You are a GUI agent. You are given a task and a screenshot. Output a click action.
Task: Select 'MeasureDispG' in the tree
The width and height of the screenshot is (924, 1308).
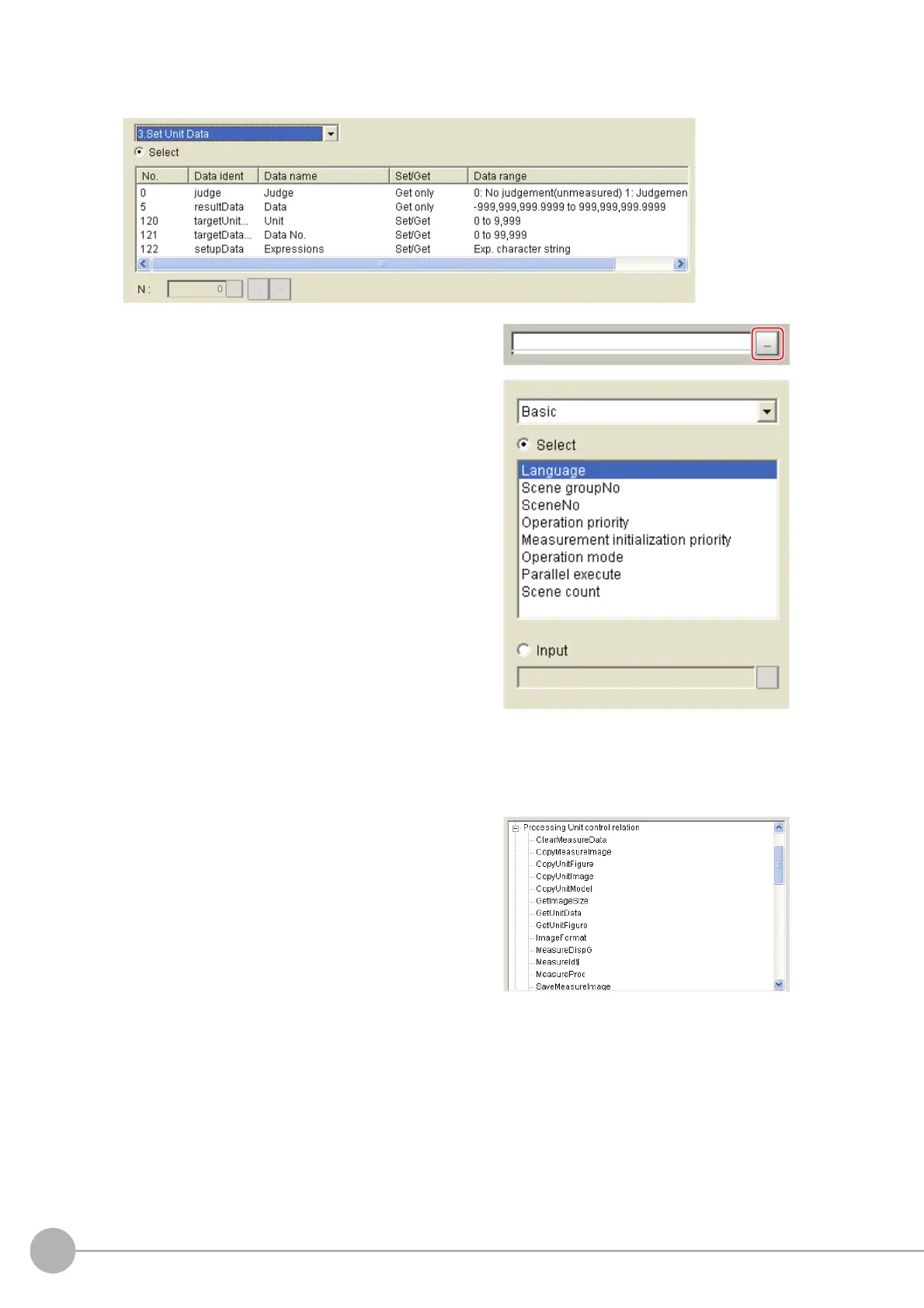pyautogui.click(x=564, y=950)
